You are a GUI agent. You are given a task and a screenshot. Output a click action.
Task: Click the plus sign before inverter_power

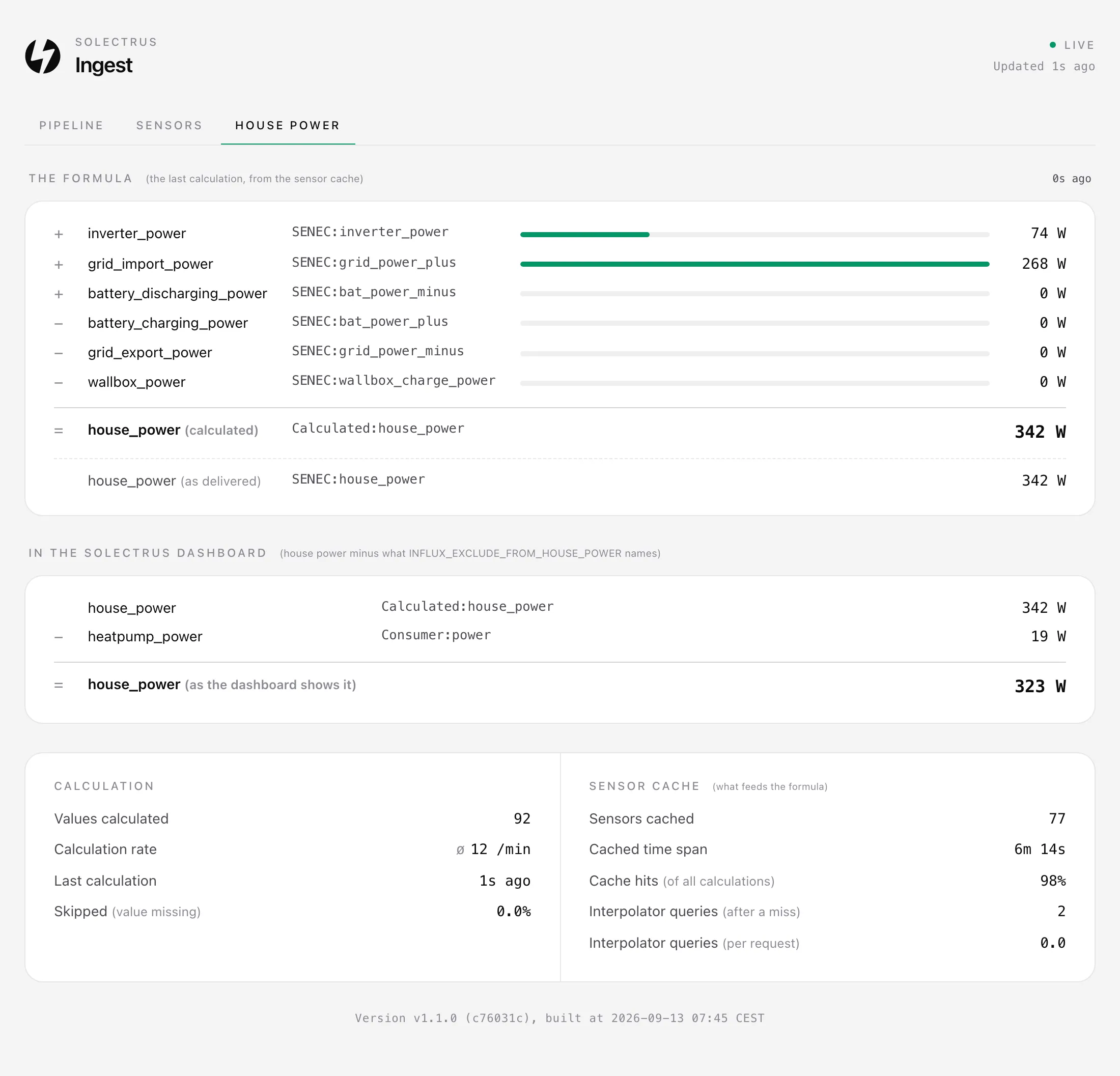point(58,234)
